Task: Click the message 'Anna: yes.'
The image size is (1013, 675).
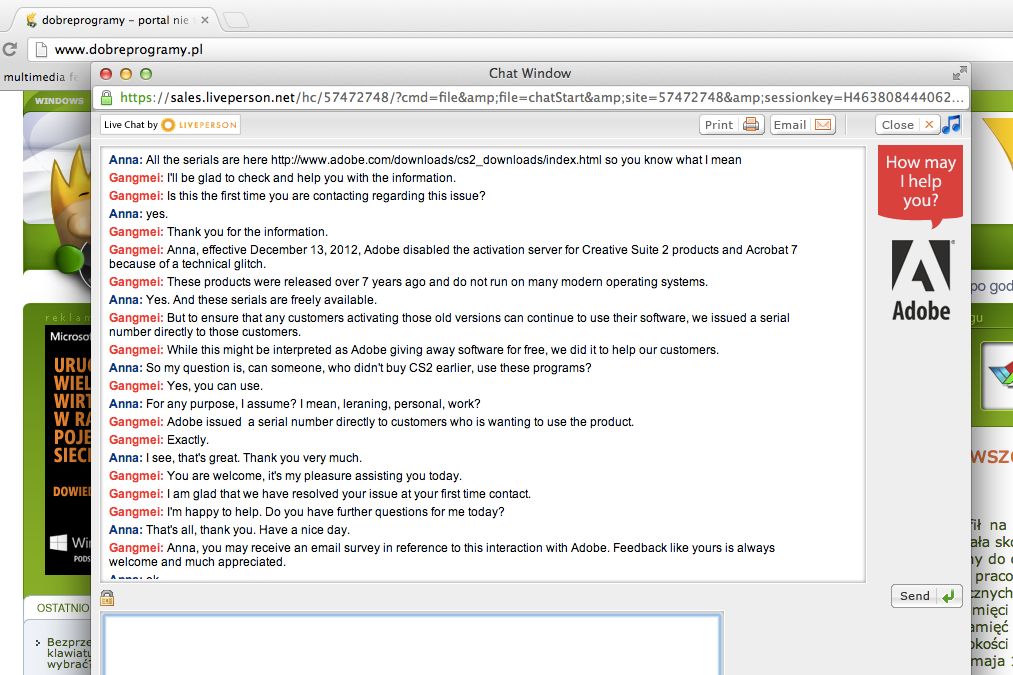Action: [138, 214]
